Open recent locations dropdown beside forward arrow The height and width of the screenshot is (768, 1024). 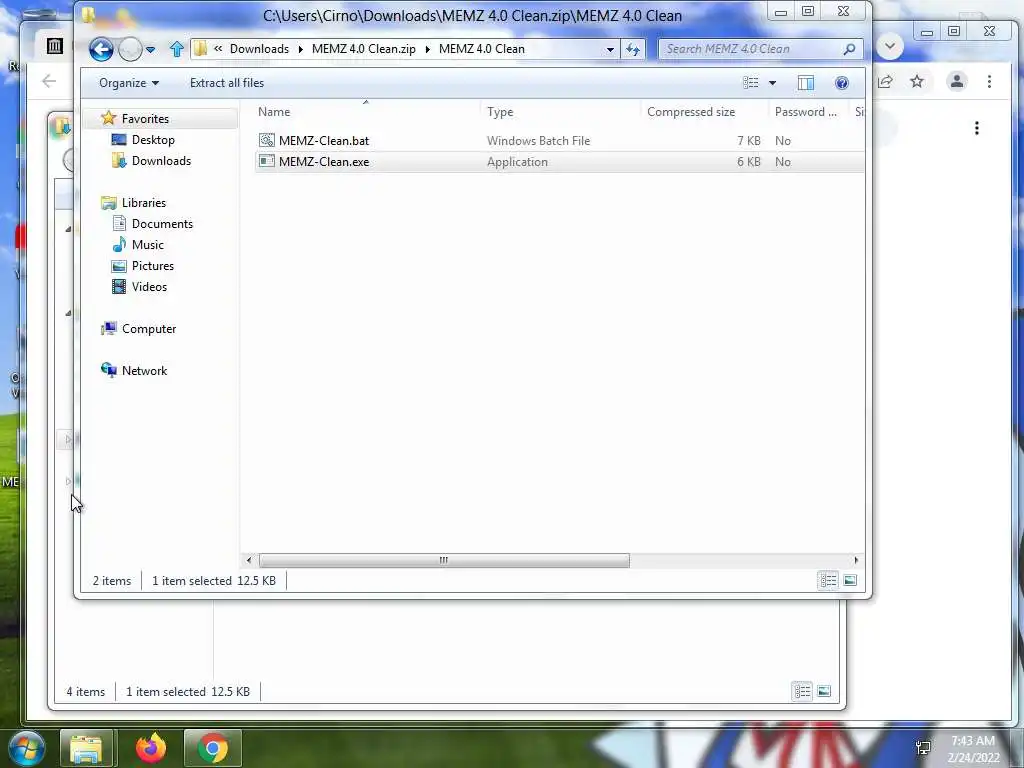[x=151, y=49]
